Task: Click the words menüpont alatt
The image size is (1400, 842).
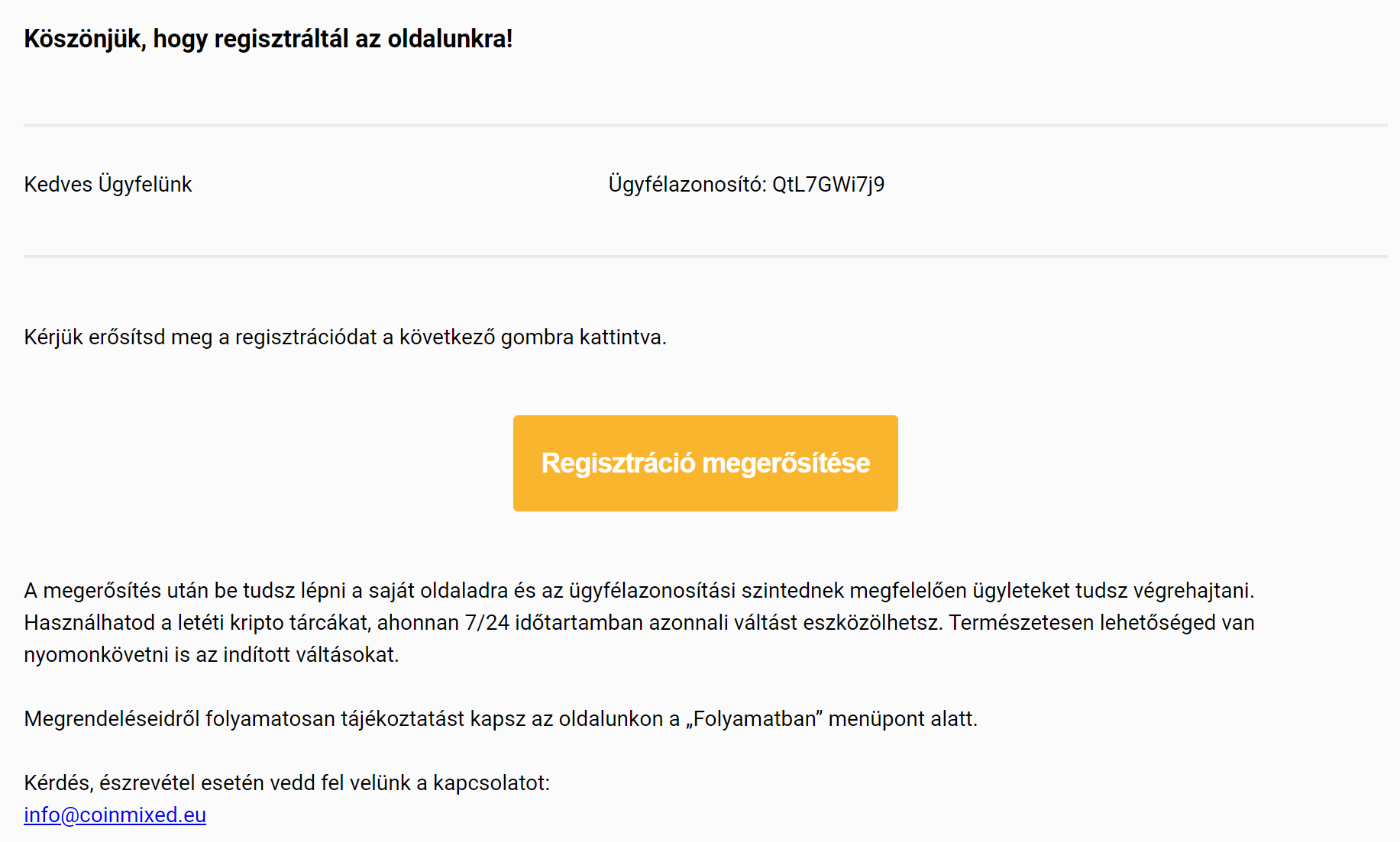Action: pyautogui.click(x=903, y=719)
